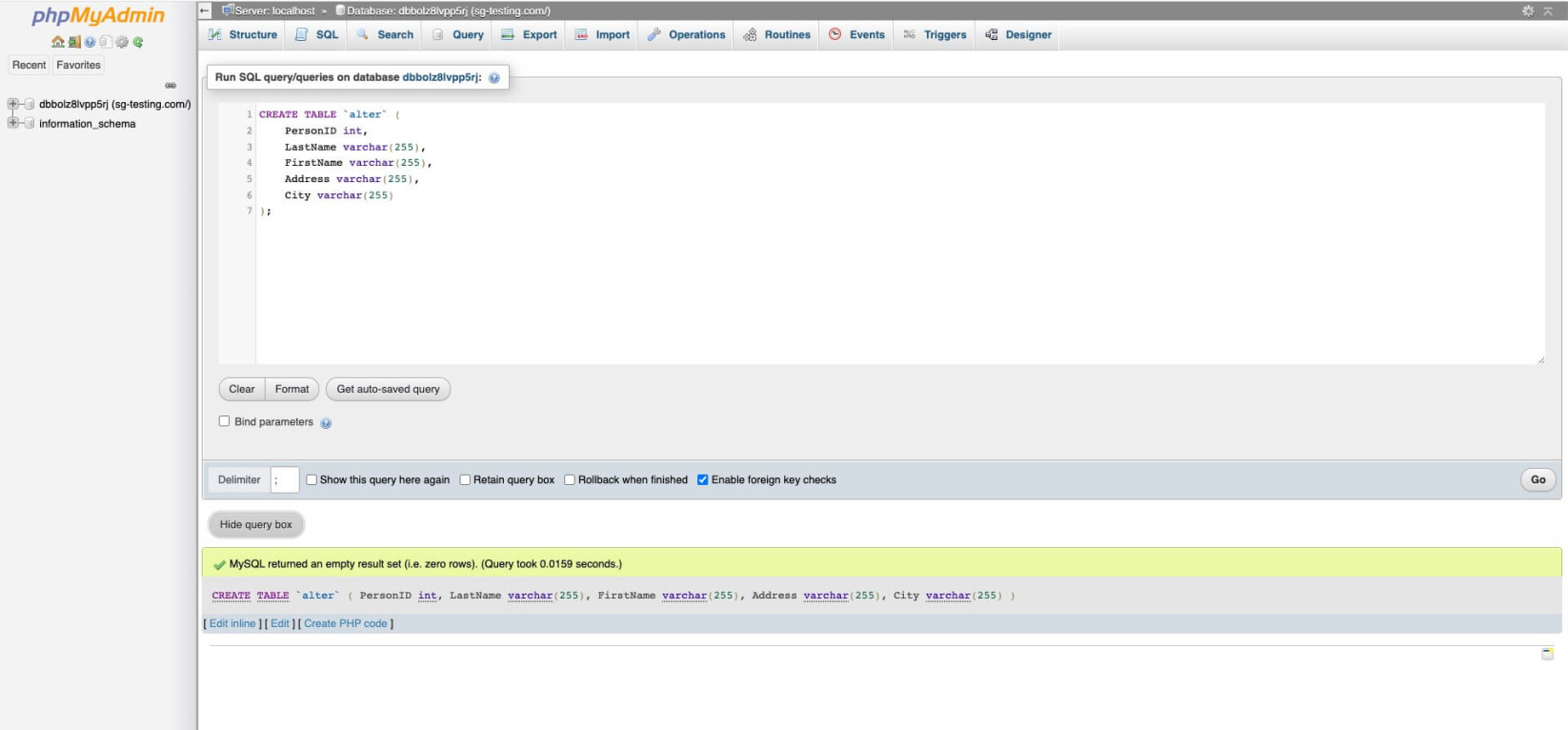Open the phpMyAdmin documentation icon

click(90, 42)
